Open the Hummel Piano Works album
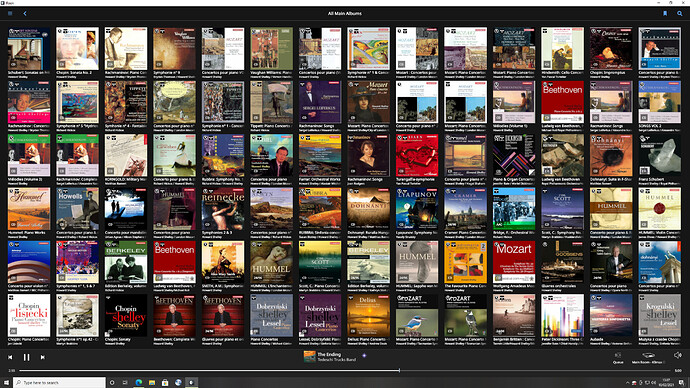 pos(29,209)
